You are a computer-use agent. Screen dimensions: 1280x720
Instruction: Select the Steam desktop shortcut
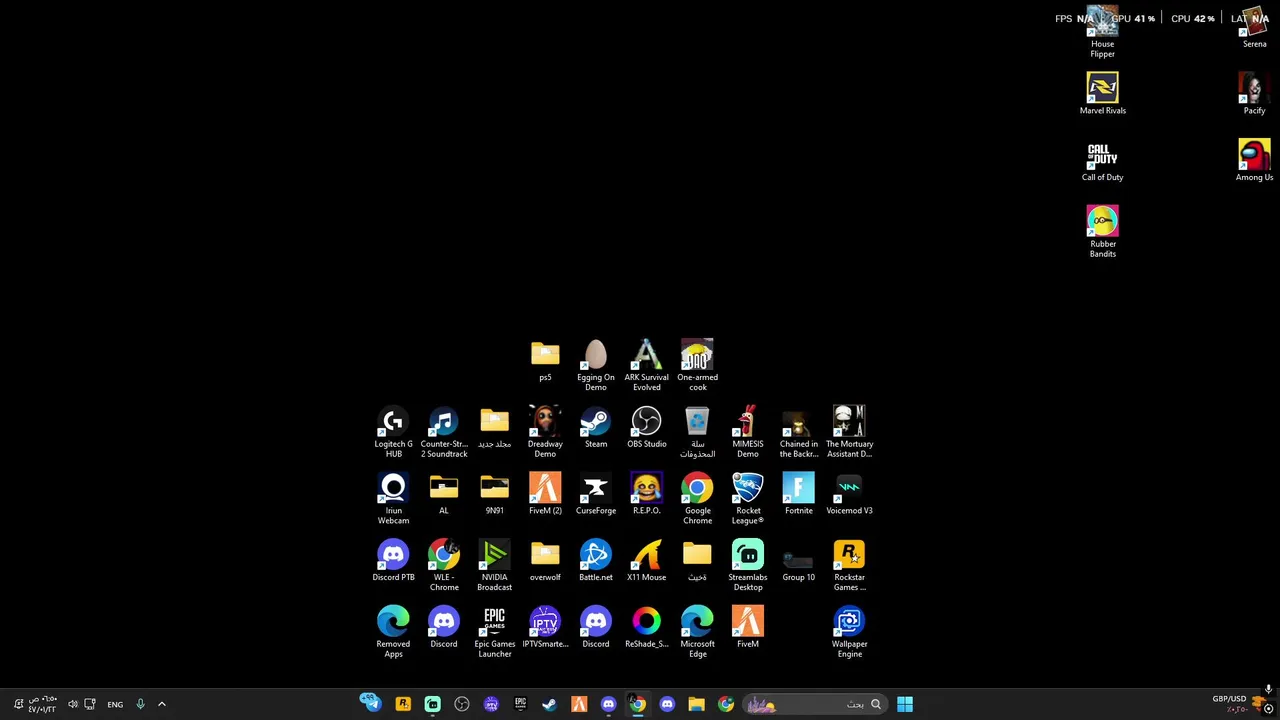pyautogui.click(x=595, y=428)
